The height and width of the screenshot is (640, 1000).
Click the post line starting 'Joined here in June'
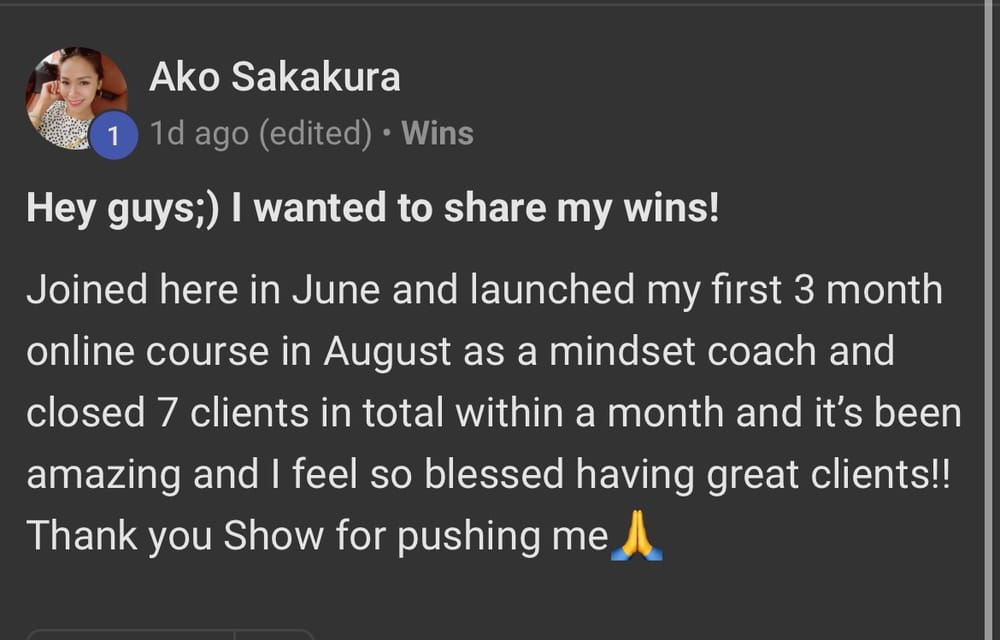[x=485, y=290]
